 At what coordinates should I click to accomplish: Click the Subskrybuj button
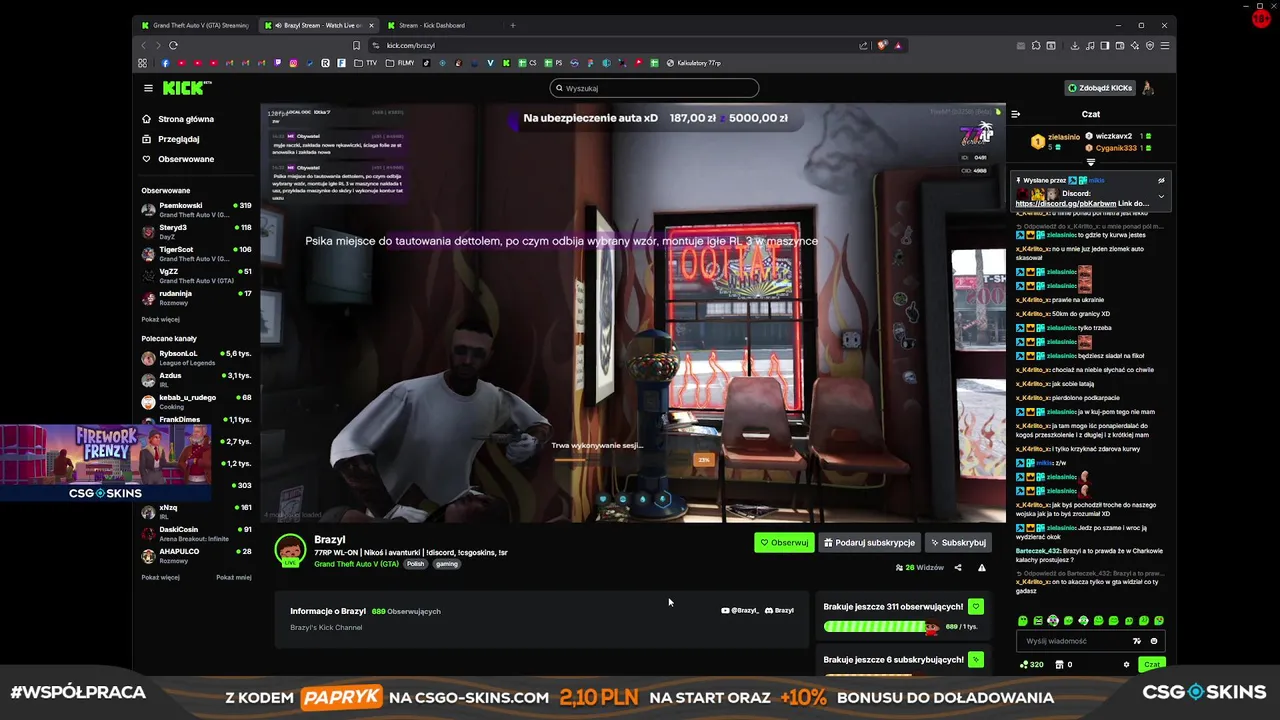[958, 543]
